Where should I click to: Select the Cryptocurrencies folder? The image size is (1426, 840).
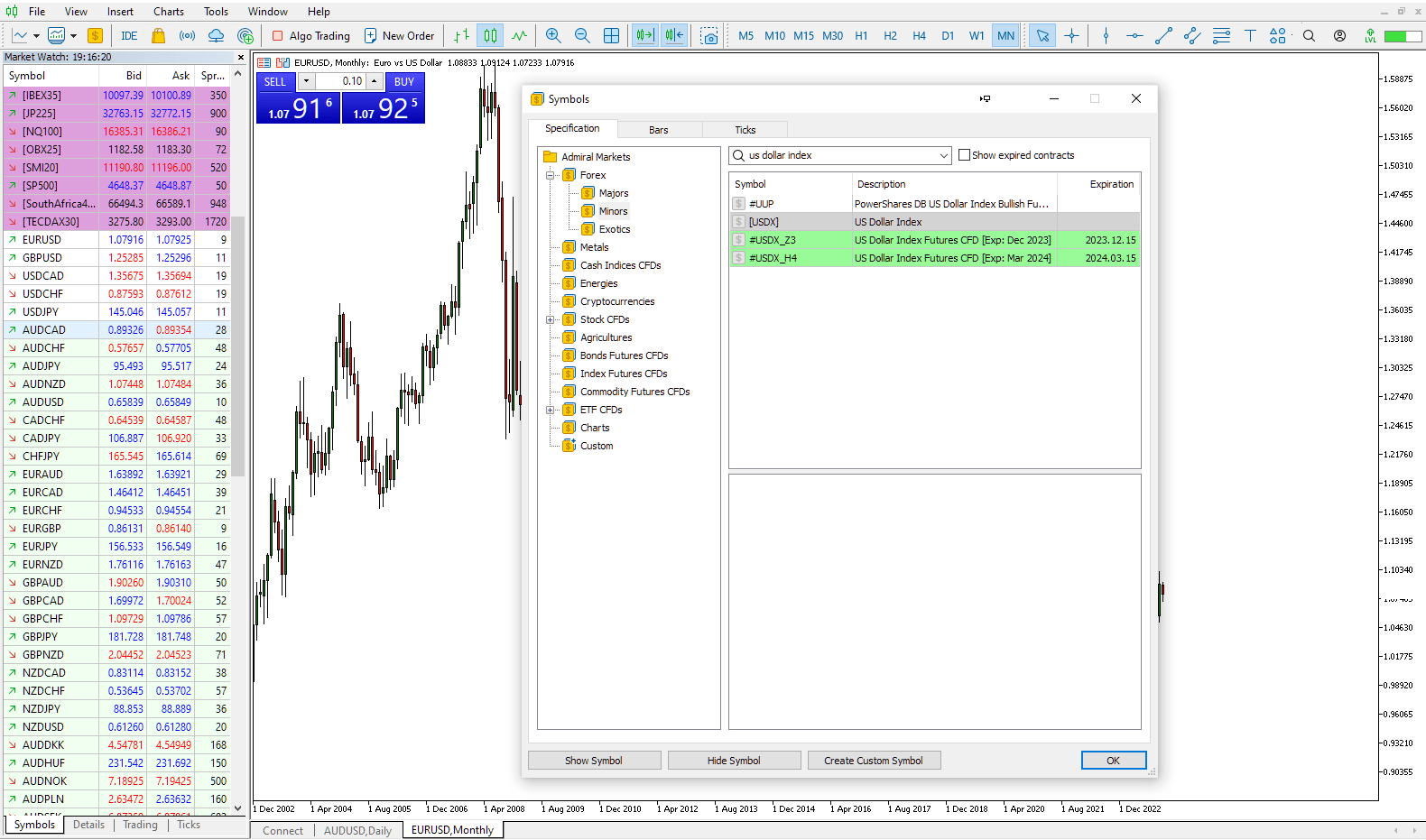(617, 301)
